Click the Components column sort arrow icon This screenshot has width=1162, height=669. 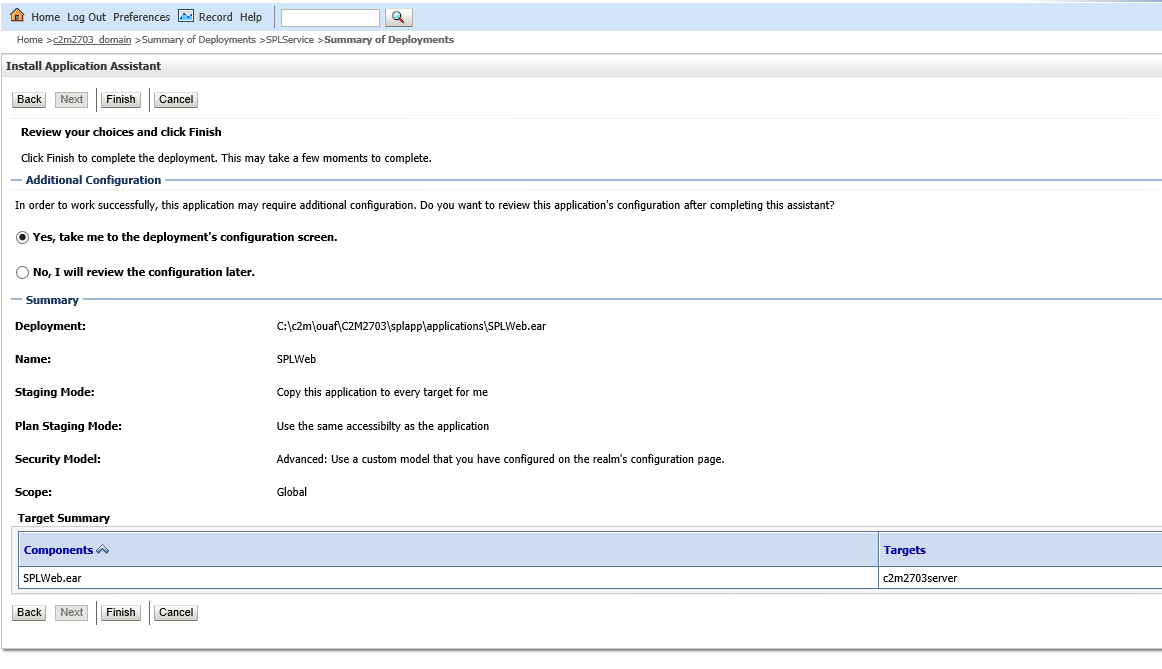click(103, 550)
